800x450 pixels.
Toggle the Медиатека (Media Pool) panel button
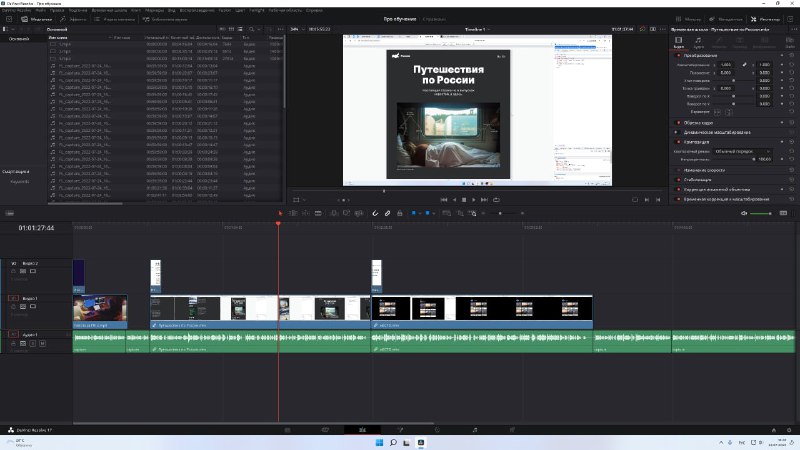point(36,19)
